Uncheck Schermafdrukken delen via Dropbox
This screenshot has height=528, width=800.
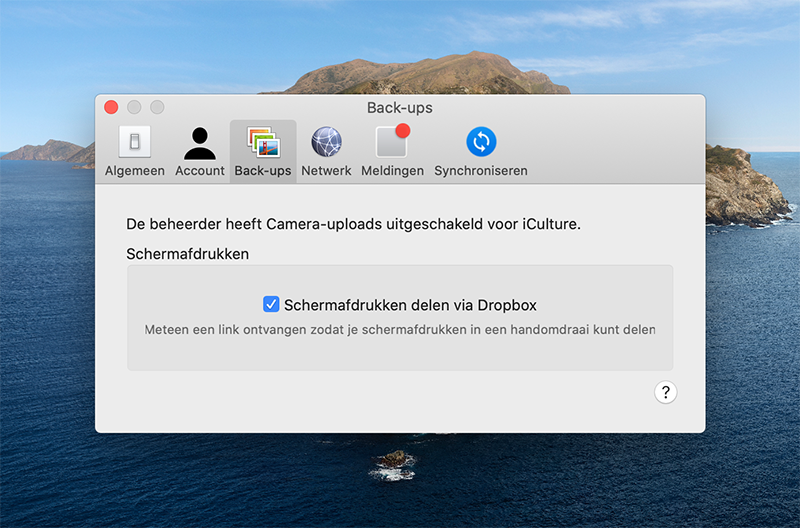coord(271,304)
